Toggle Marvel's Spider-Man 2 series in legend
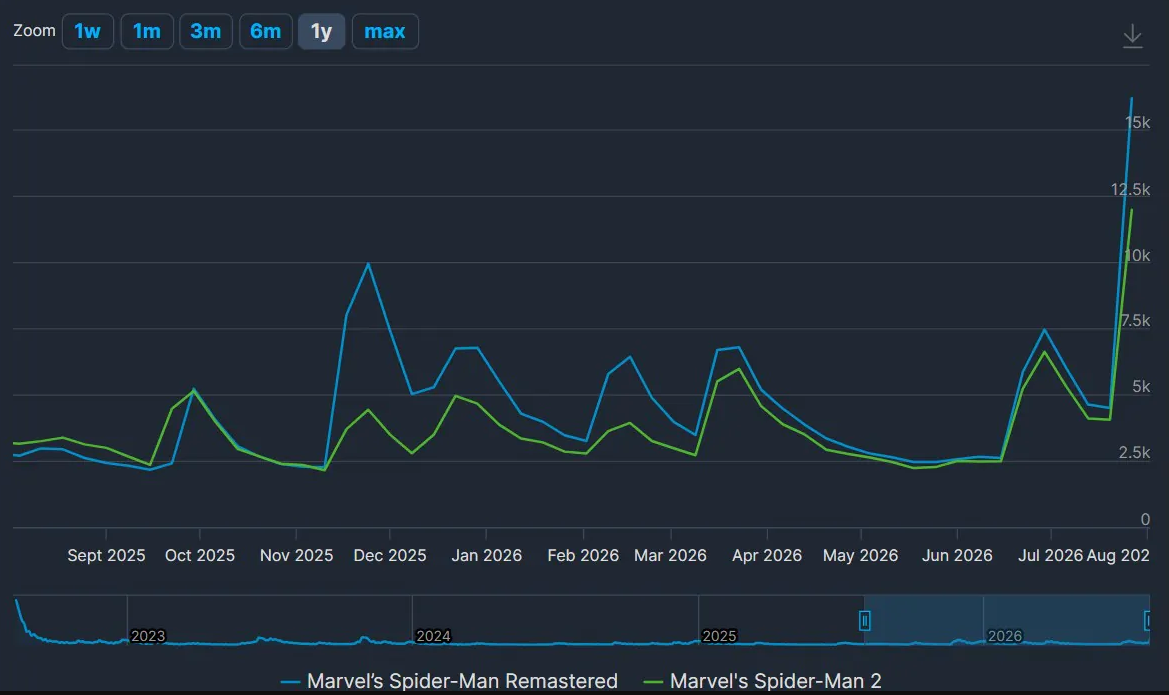1169x695 pixels. pos(763,681)
